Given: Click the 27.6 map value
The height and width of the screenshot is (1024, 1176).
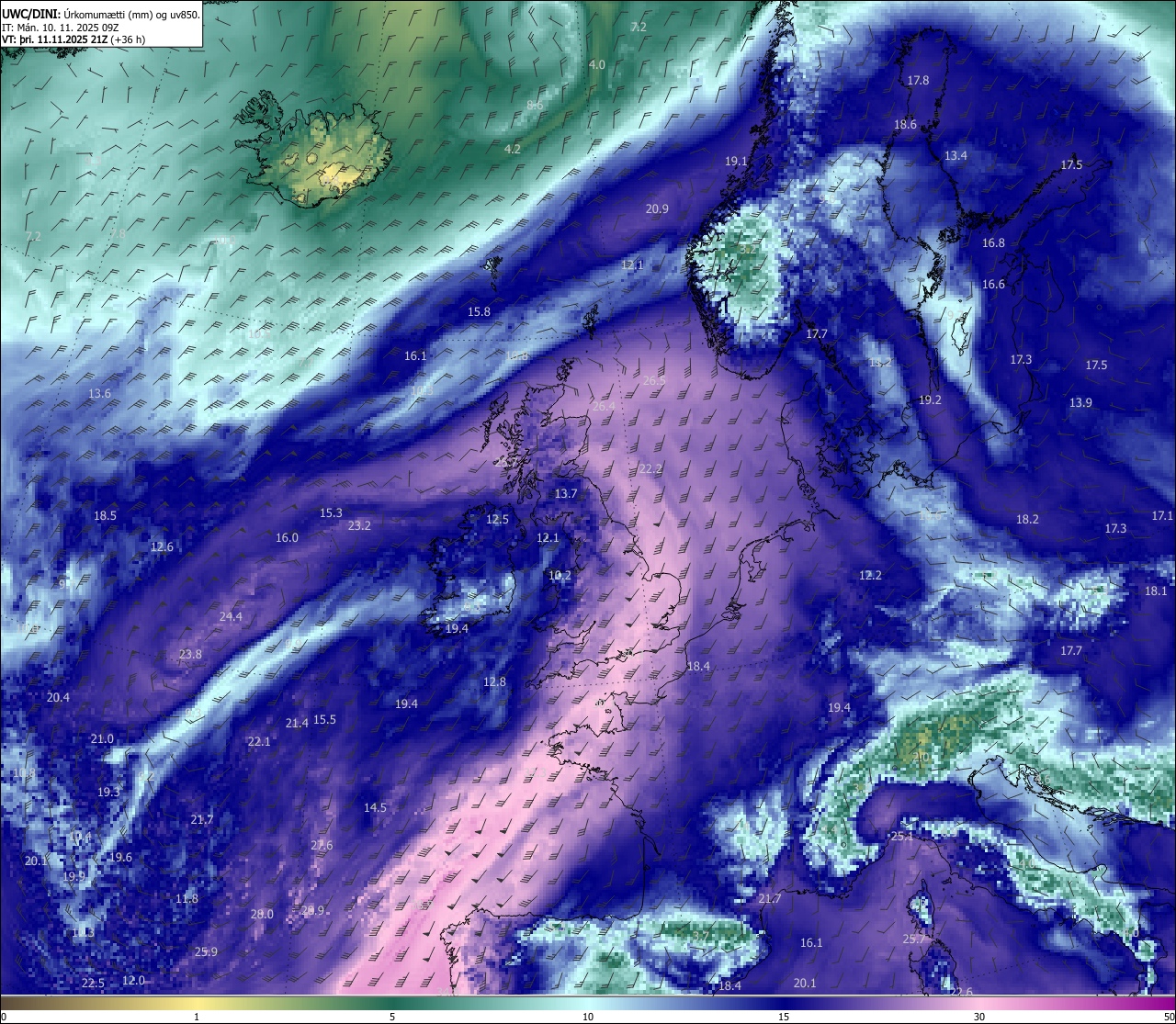Looking at the screenshot, I should click(x=322, y=846).
